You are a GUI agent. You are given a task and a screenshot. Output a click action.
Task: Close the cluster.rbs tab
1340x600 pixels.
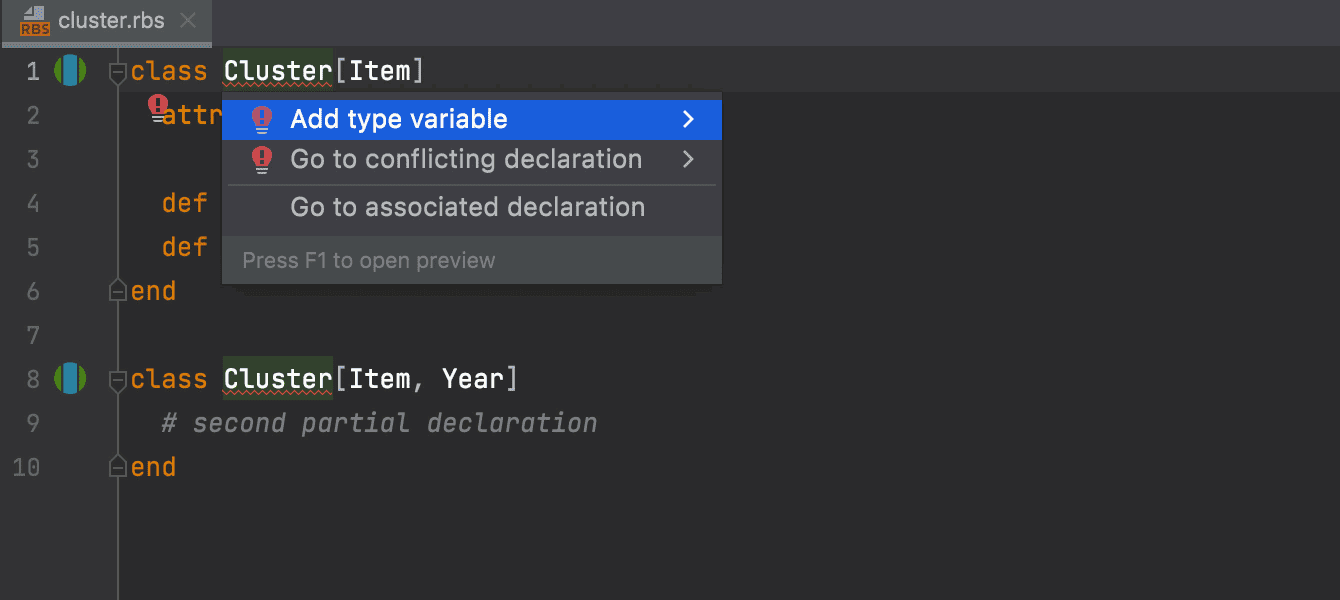[x=187, y=20]
